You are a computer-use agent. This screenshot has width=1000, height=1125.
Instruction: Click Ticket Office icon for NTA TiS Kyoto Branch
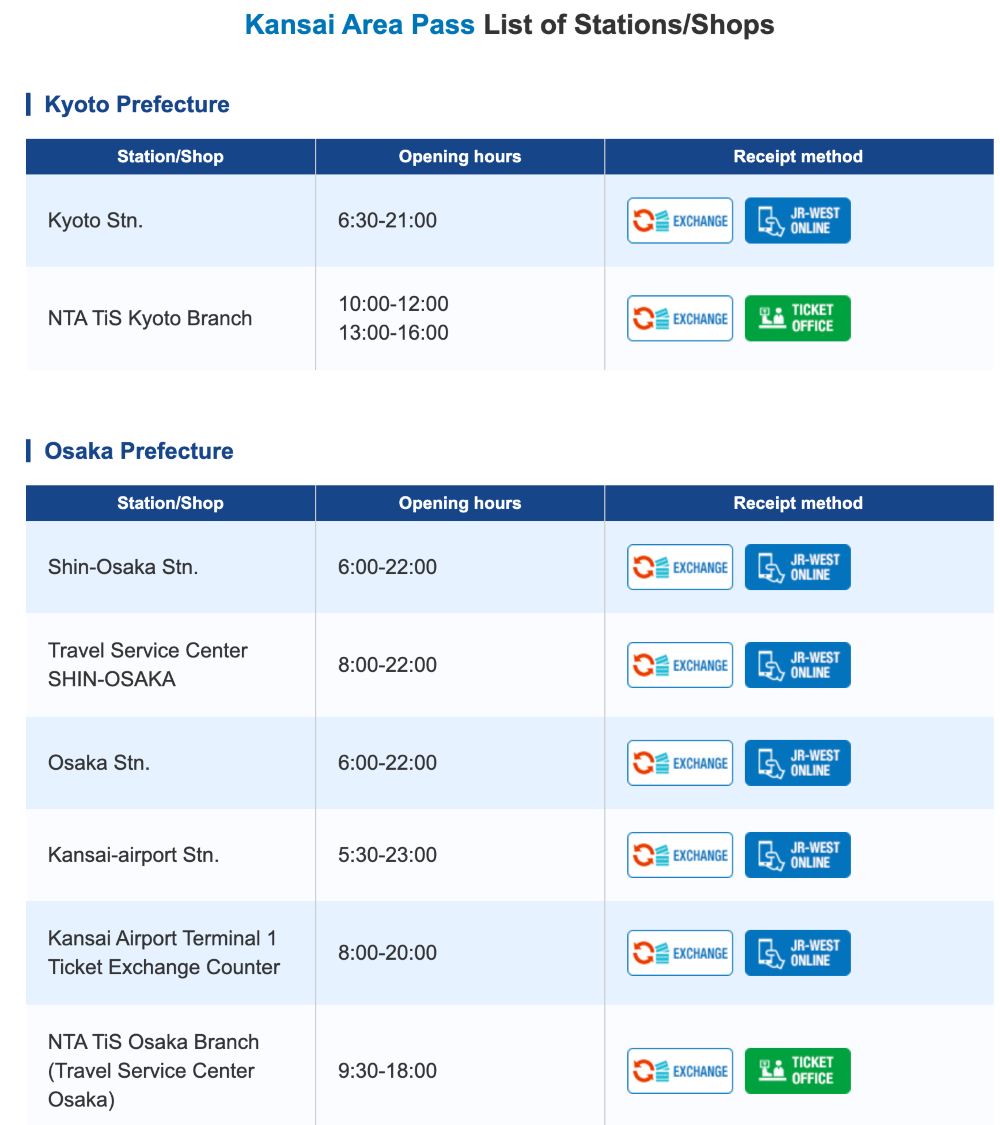[797, 319]
